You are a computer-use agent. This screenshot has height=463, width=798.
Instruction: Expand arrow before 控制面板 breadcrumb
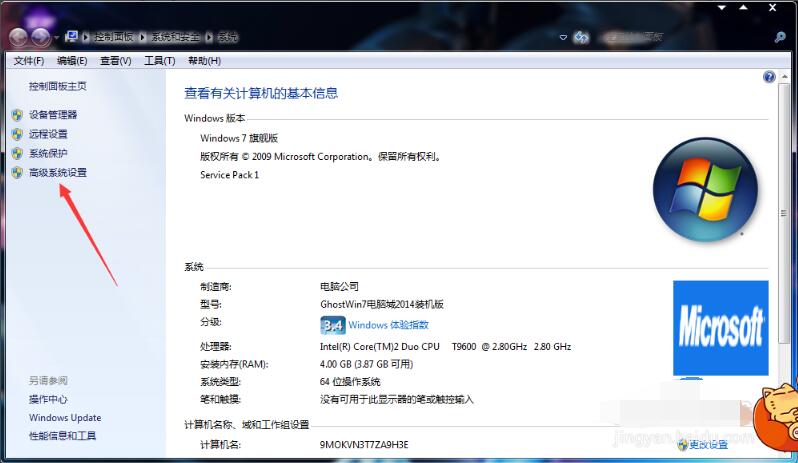tap(86, 37)
